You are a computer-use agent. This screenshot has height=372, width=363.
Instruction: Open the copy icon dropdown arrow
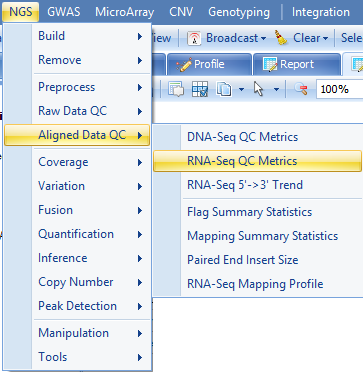(241, 89)
